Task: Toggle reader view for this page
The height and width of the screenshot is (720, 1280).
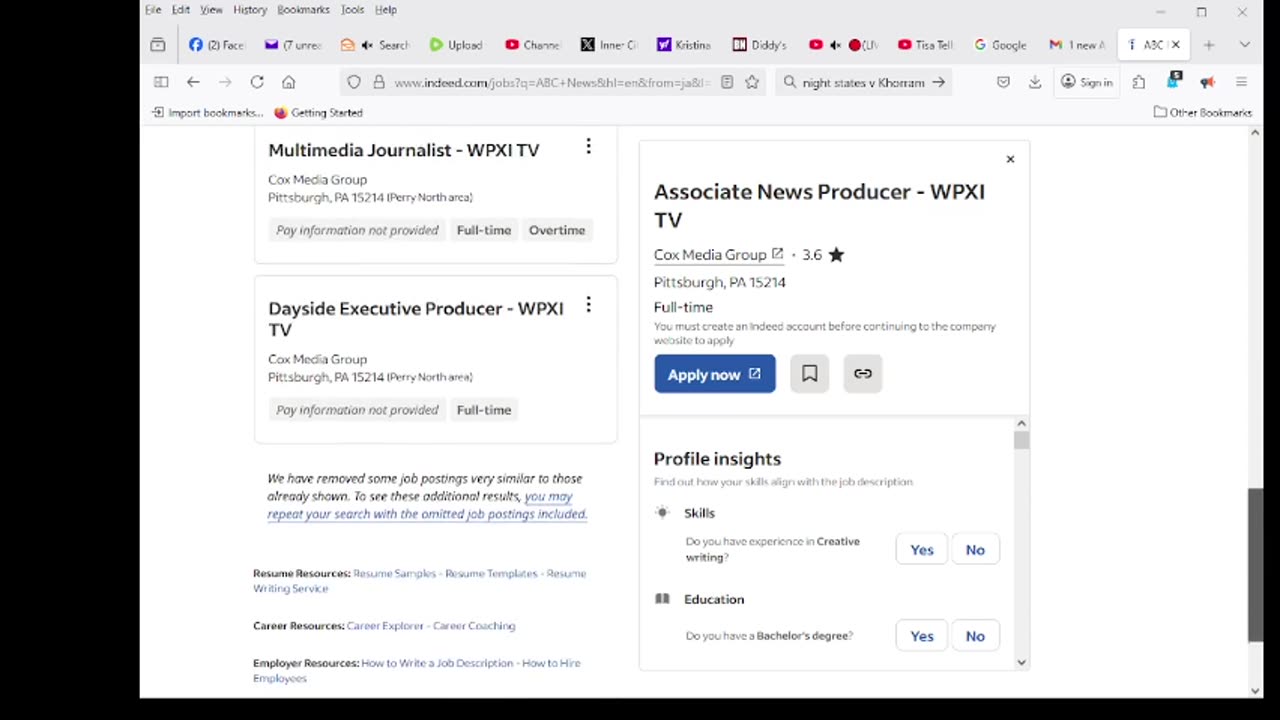Action: [x=727, y=82]
